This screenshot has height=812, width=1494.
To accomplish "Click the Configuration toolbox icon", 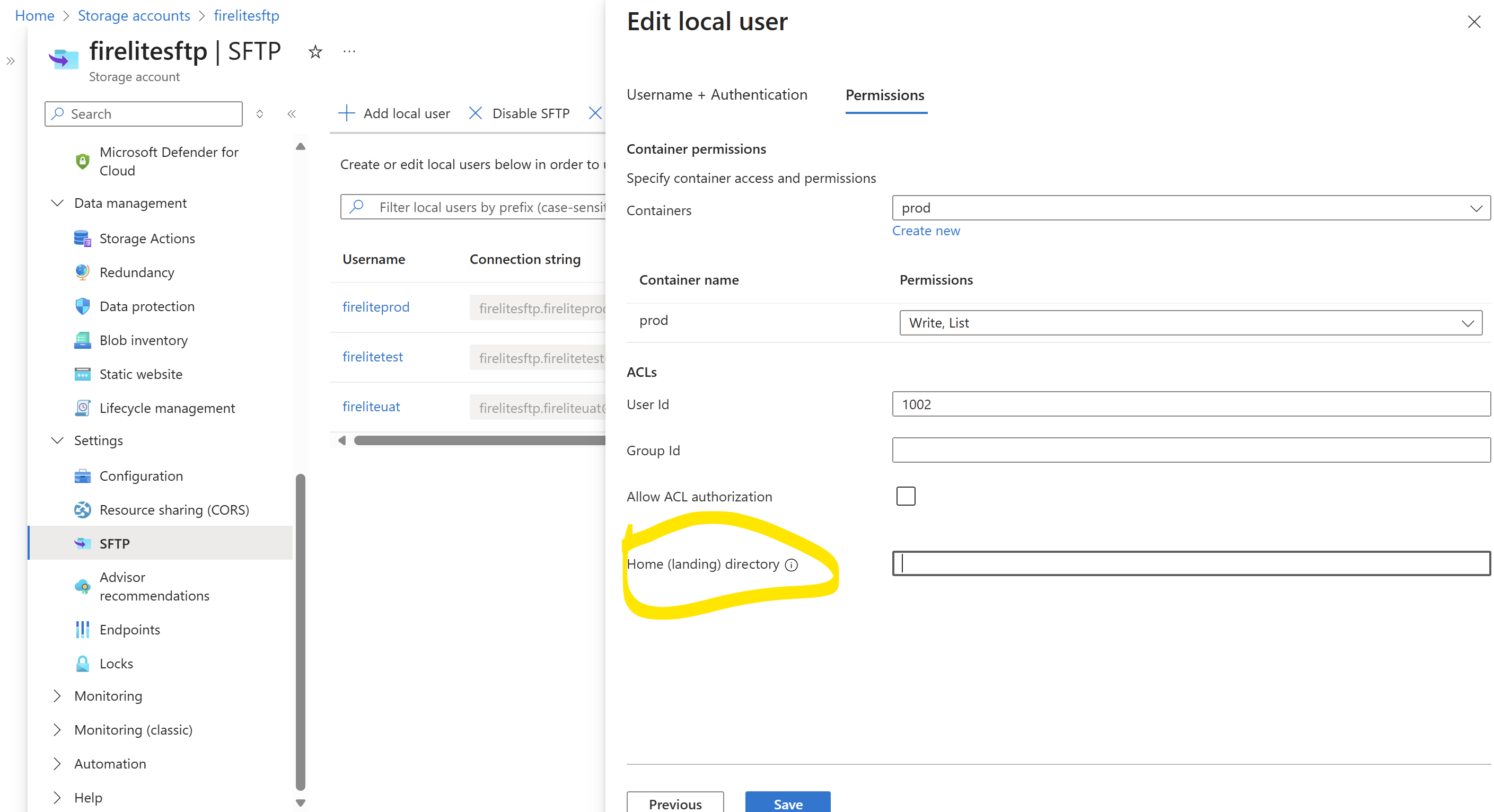I will (x=82, y=475).
